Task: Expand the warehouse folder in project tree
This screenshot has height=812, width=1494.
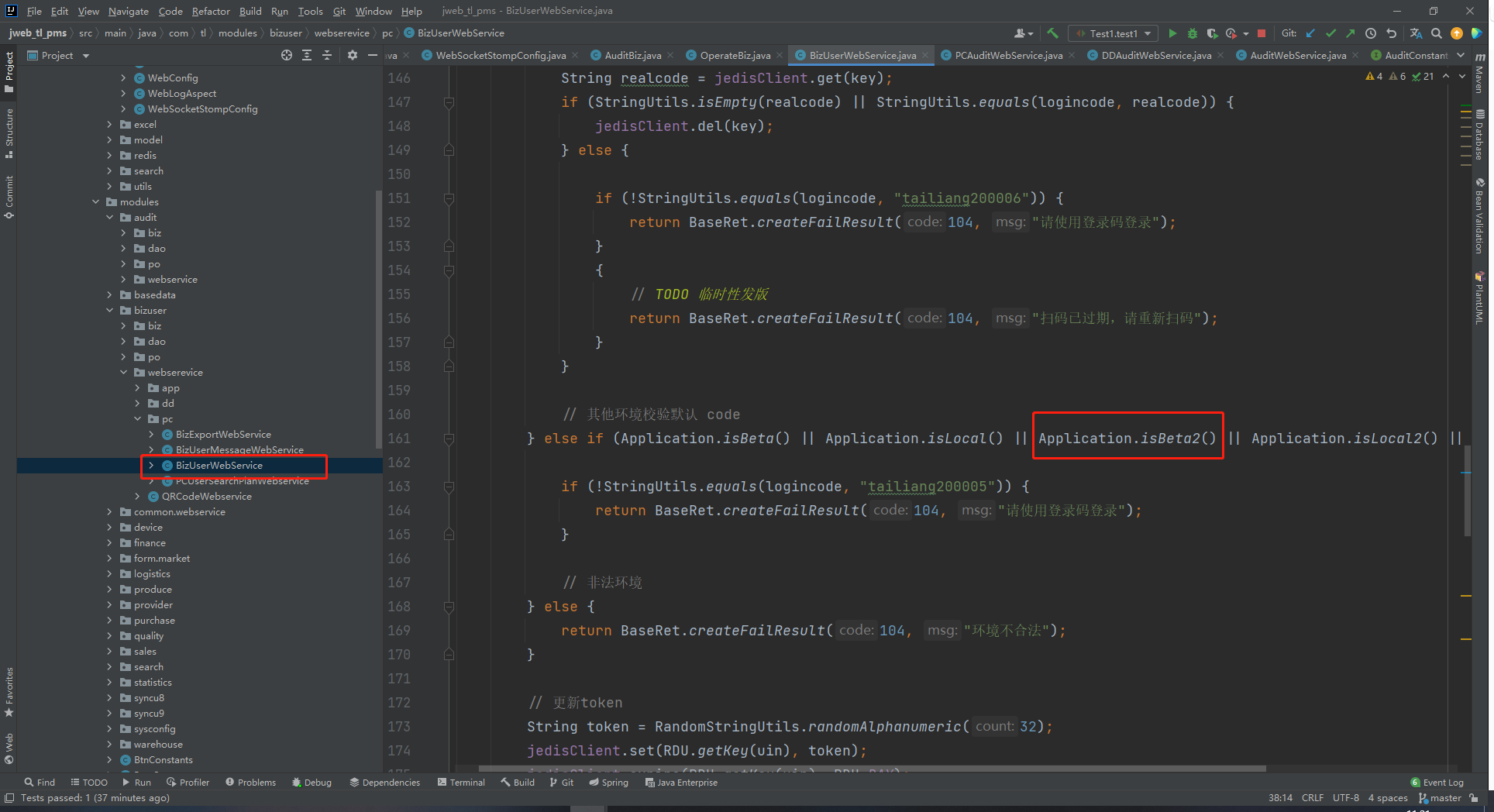Action: click(110, 745)
